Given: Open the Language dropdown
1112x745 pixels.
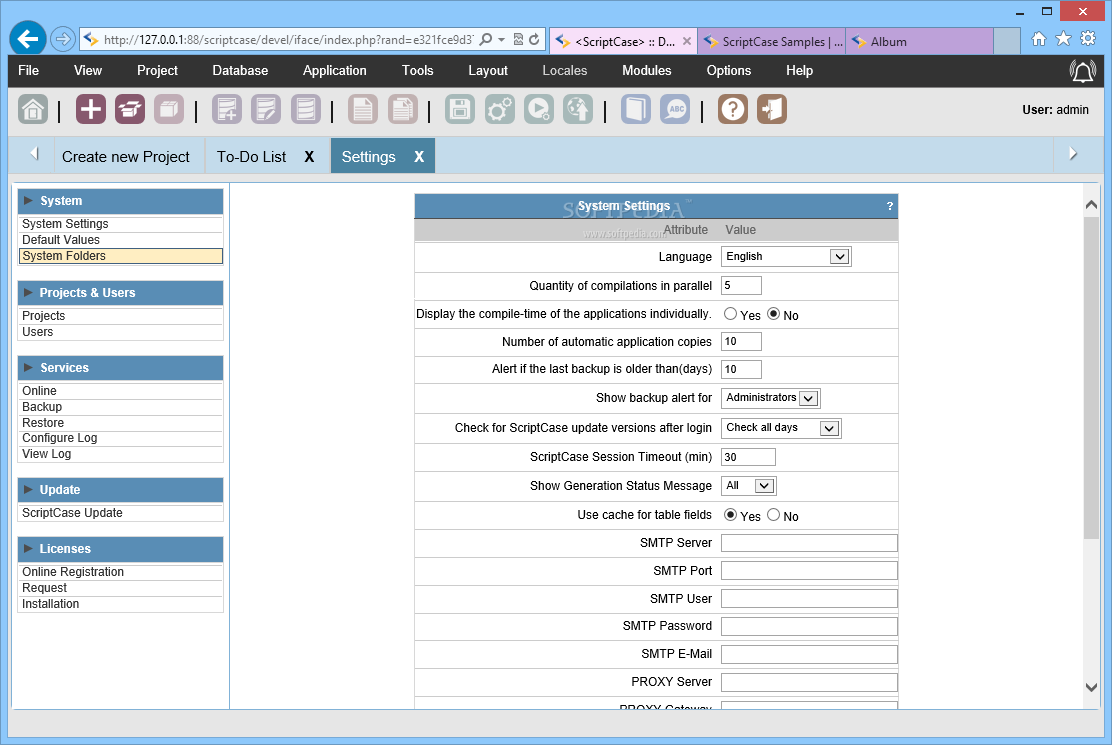Looking at the screenshot, I should [786, 257].
